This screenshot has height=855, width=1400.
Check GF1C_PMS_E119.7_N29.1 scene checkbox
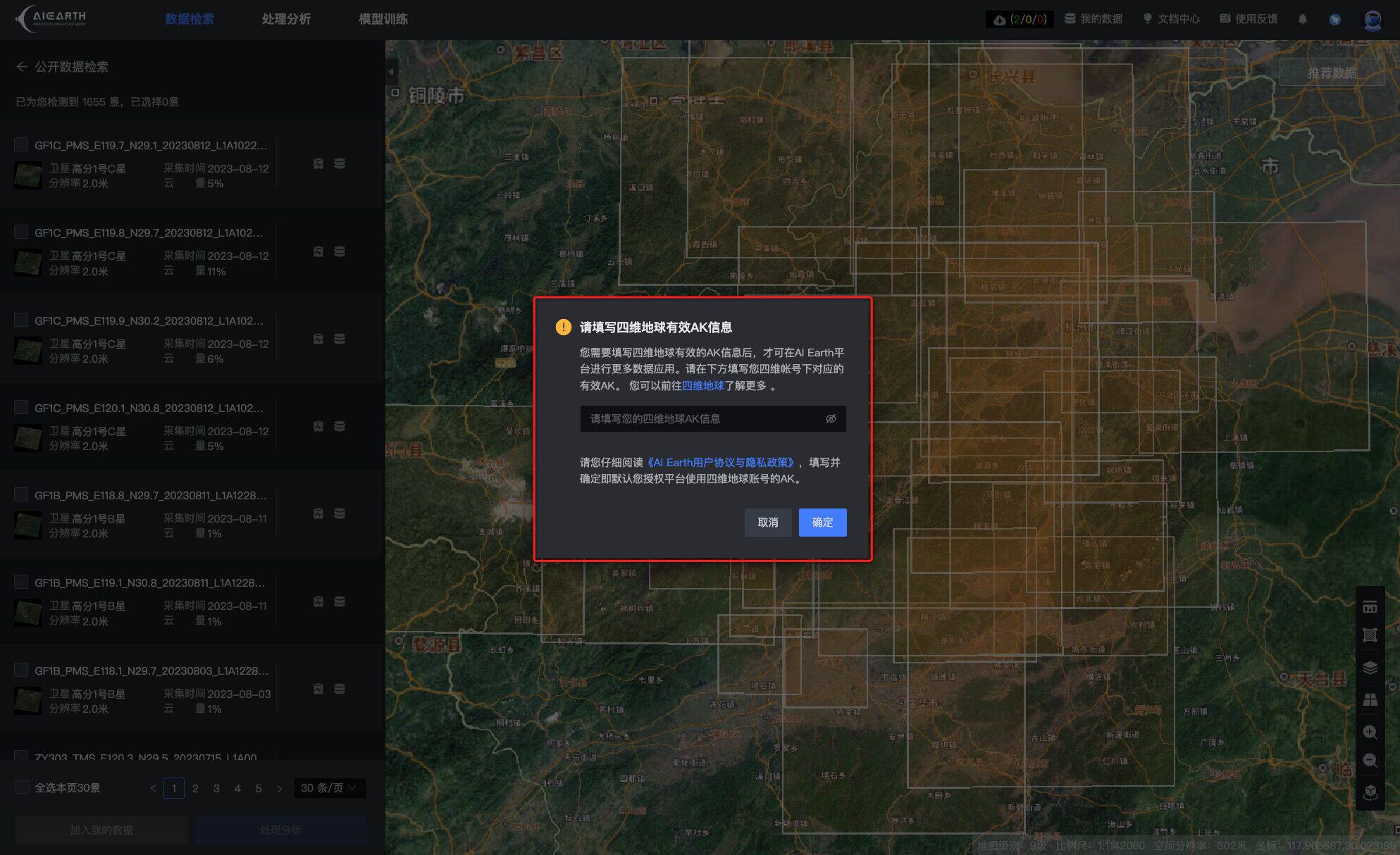coord(21,144)
